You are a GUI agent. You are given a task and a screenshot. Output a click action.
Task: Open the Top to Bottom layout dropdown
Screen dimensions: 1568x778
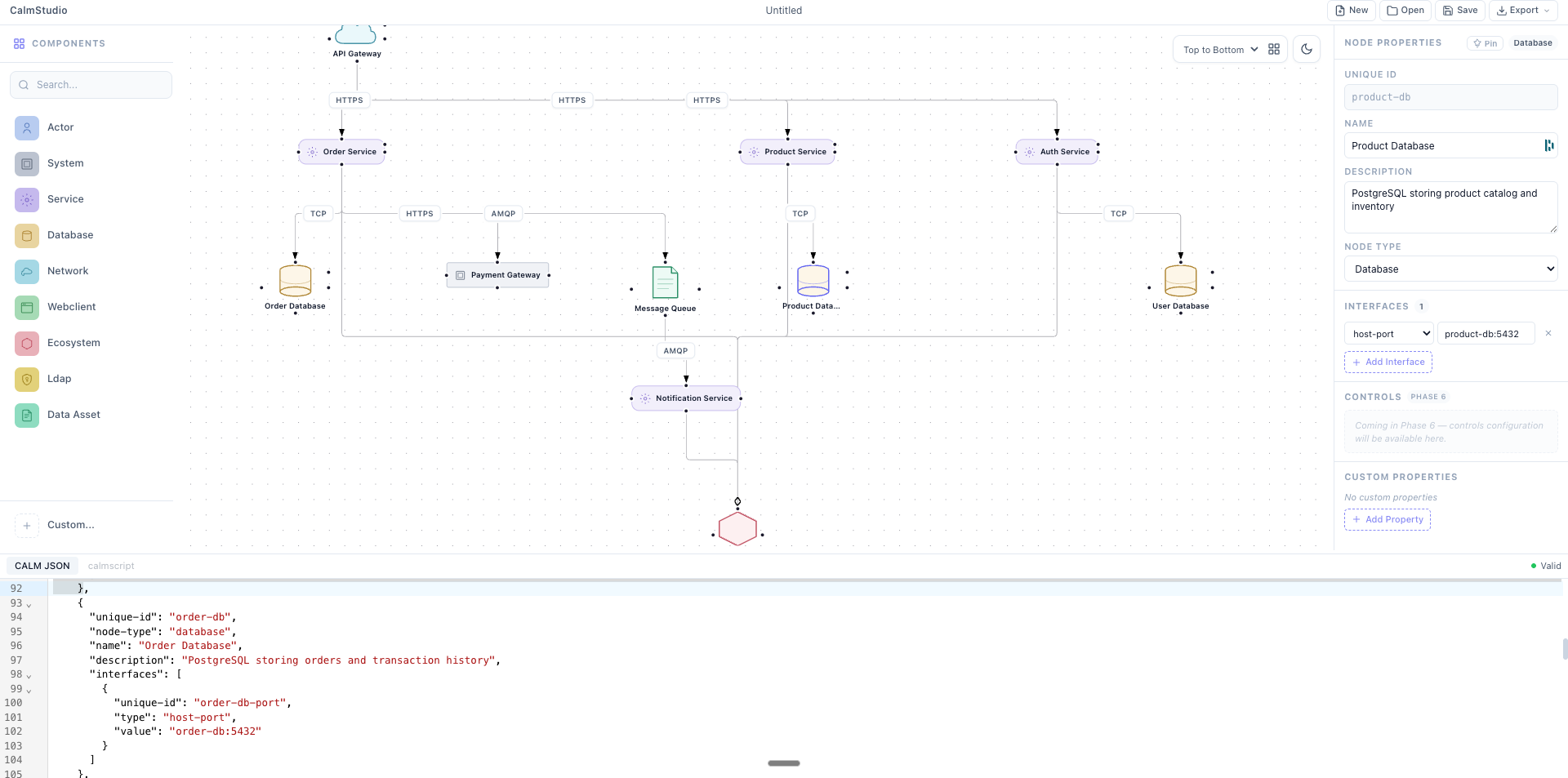[1221, 50]
